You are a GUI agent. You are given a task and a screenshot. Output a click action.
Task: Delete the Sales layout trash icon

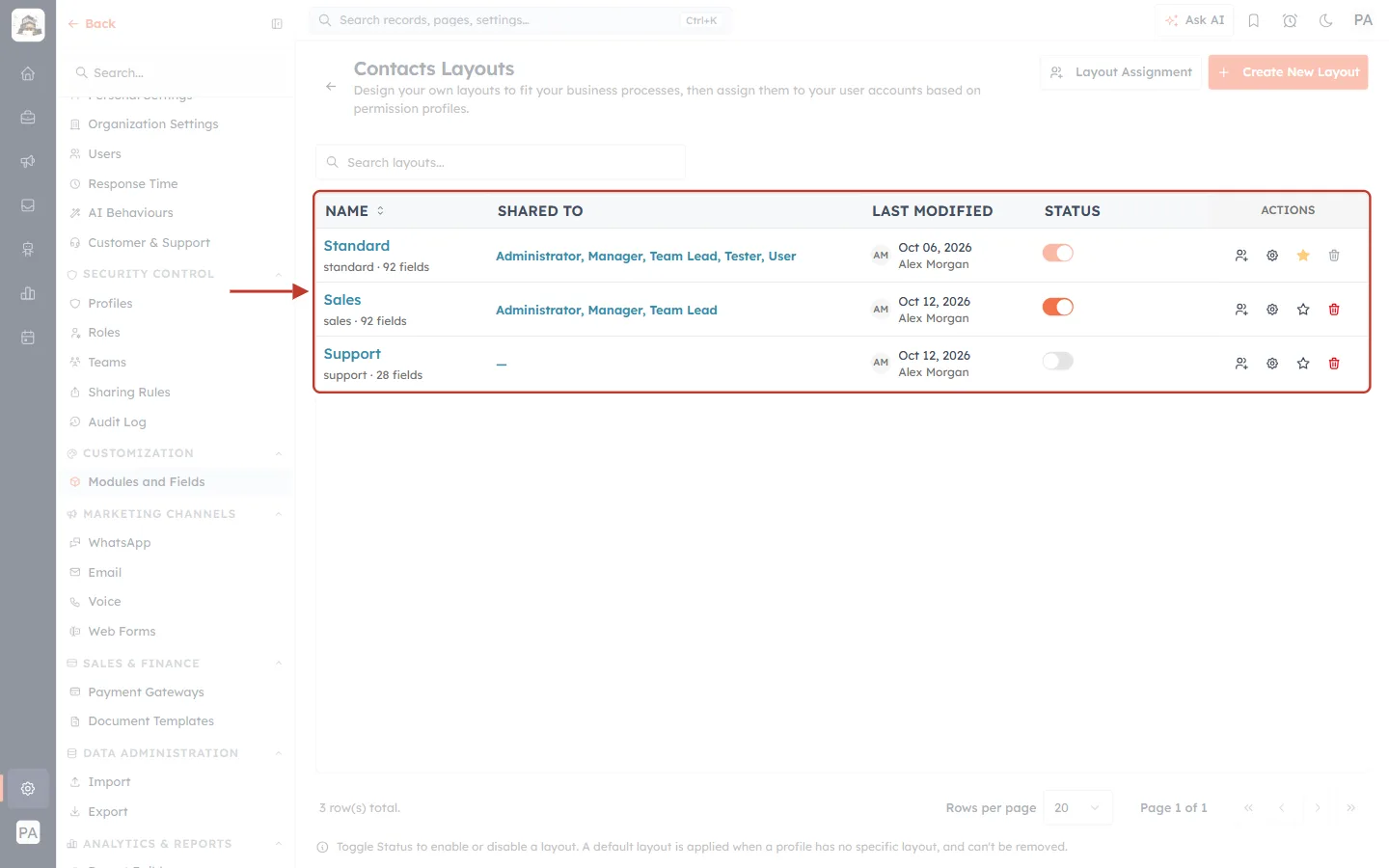(x=1334, y=310)
